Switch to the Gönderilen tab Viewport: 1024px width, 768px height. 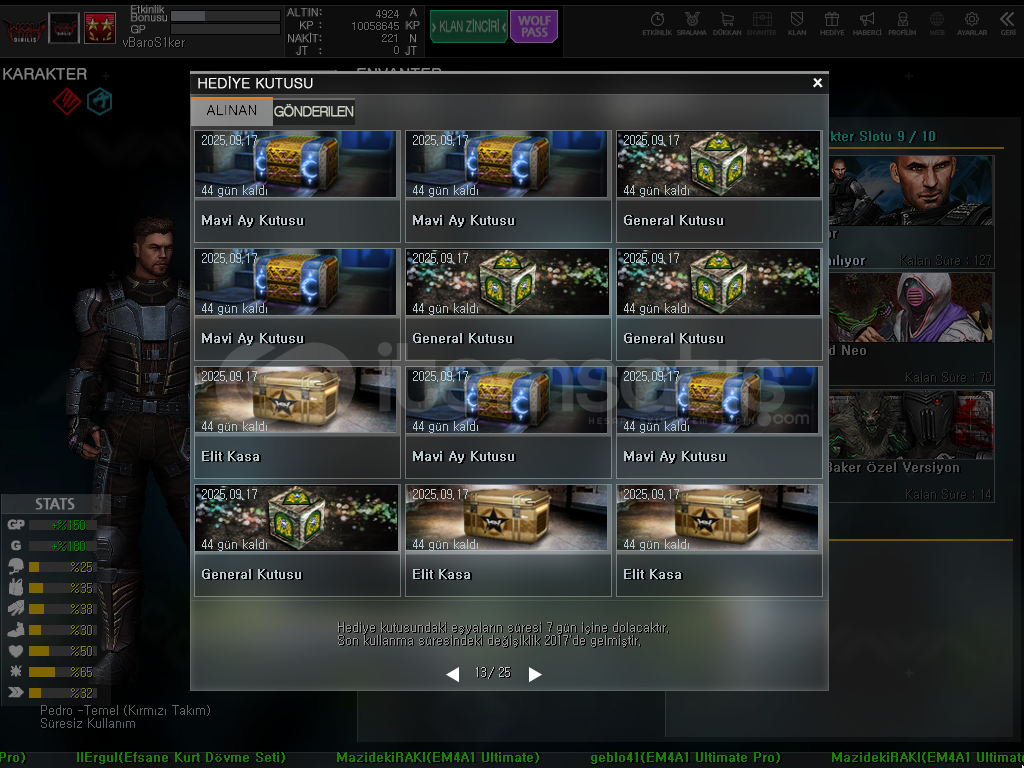[314, 112]
